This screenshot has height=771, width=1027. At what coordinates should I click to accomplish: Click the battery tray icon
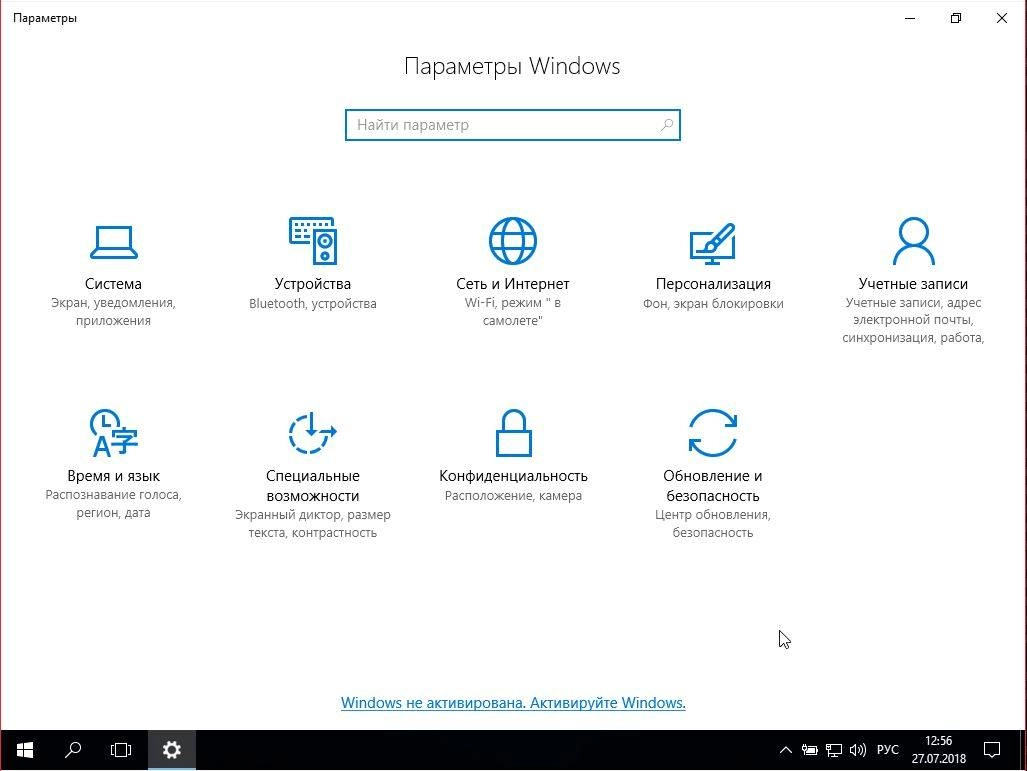(x=810, y=750)
